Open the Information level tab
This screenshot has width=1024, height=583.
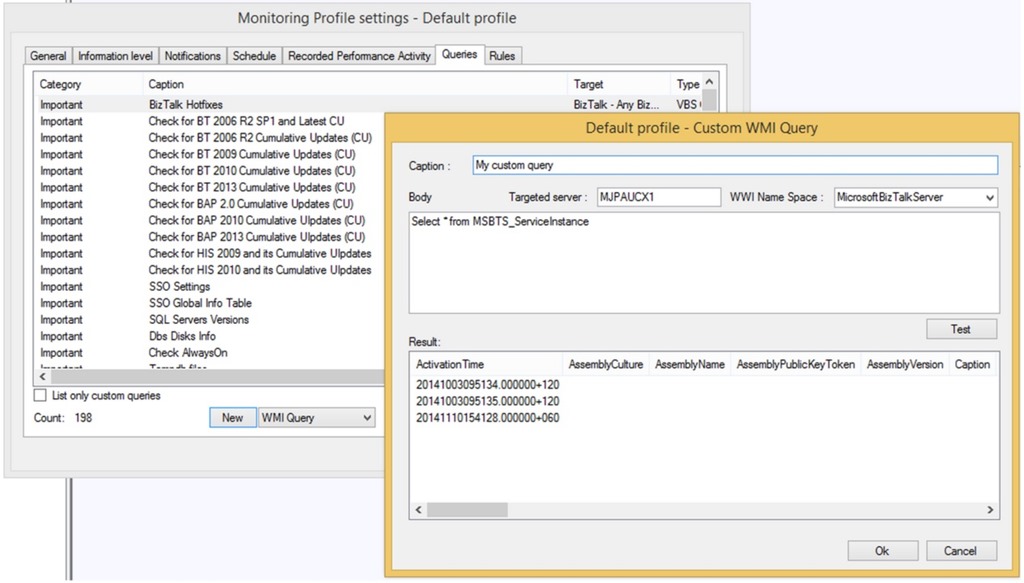[x=115, y=56]
